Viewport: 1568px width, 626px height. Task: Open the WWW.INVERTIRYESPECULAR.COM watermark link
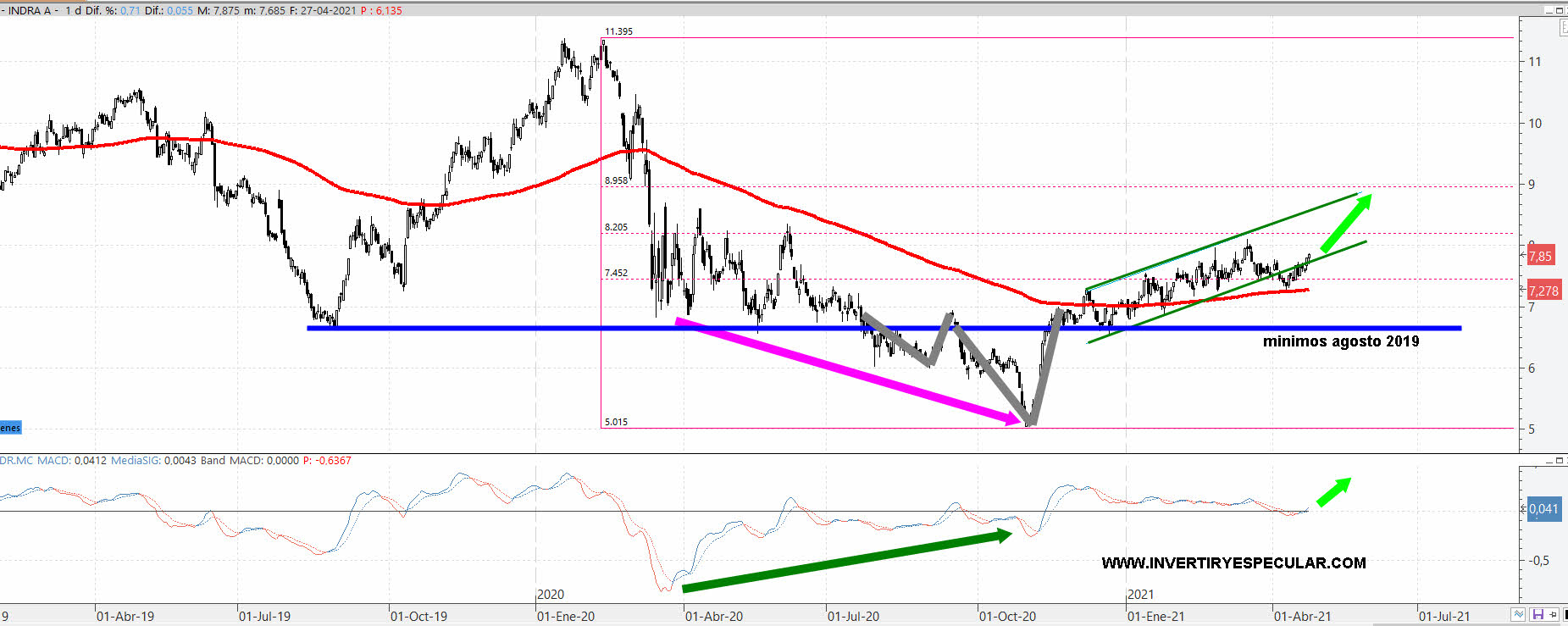pos(1233,563)
